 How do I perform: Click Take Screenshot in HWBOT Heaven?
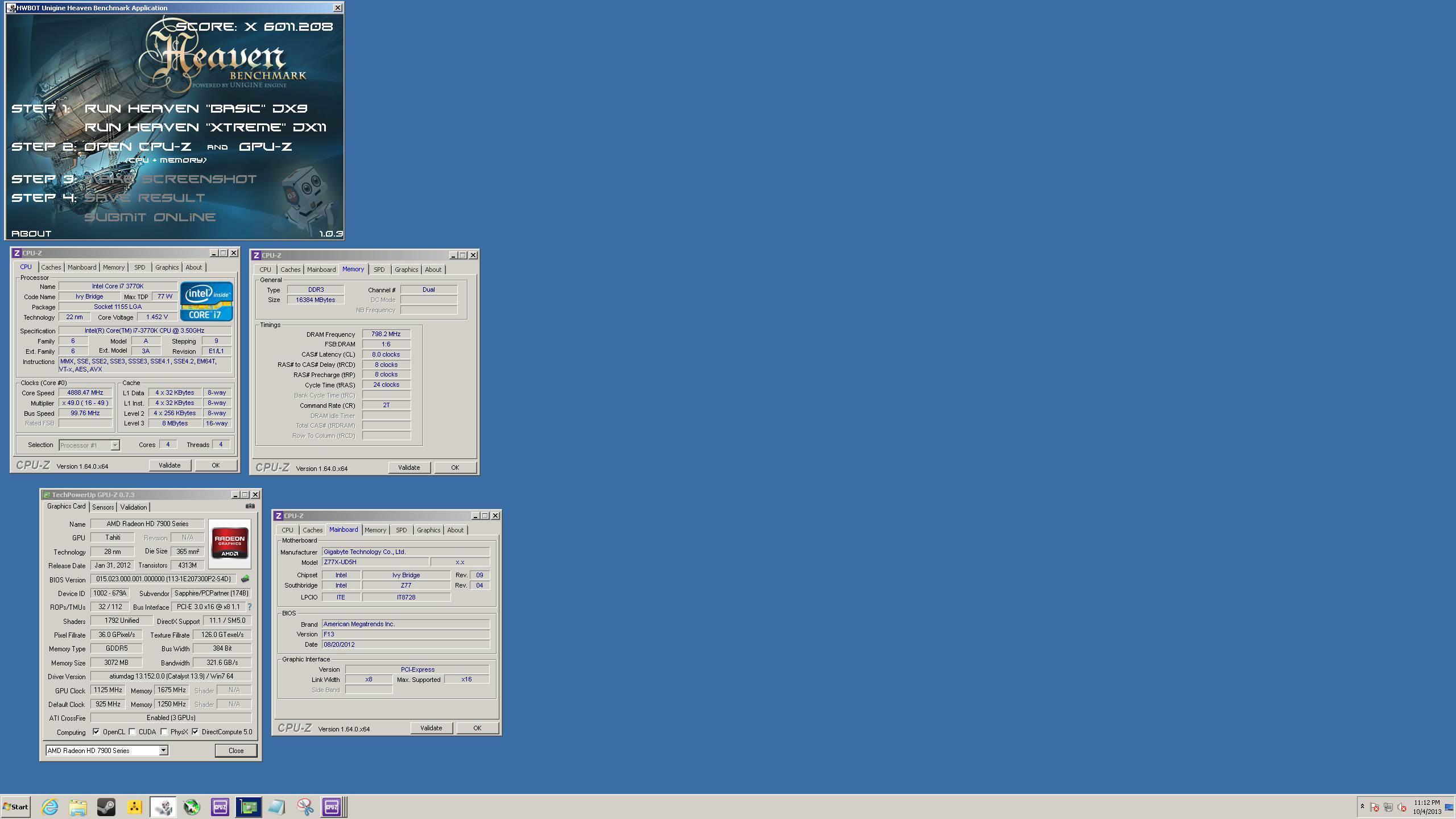[x=171, y=179]
